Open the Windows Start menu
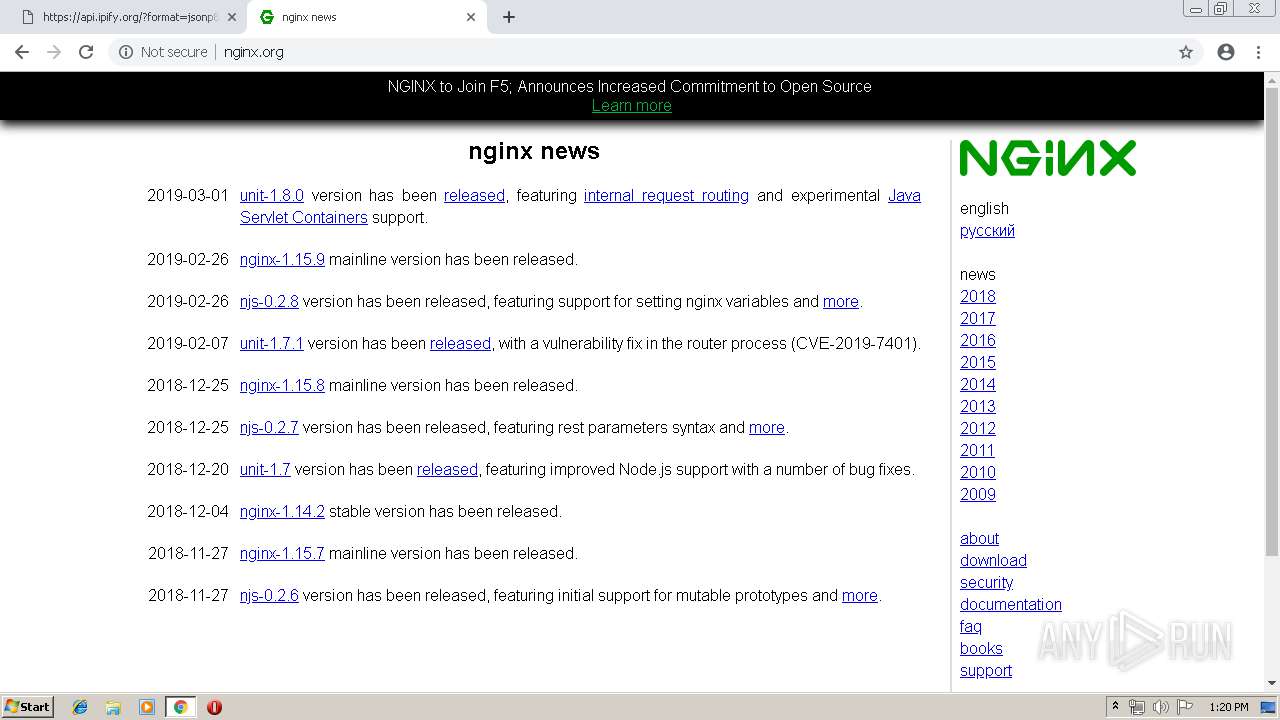 (x=28, y=707)
